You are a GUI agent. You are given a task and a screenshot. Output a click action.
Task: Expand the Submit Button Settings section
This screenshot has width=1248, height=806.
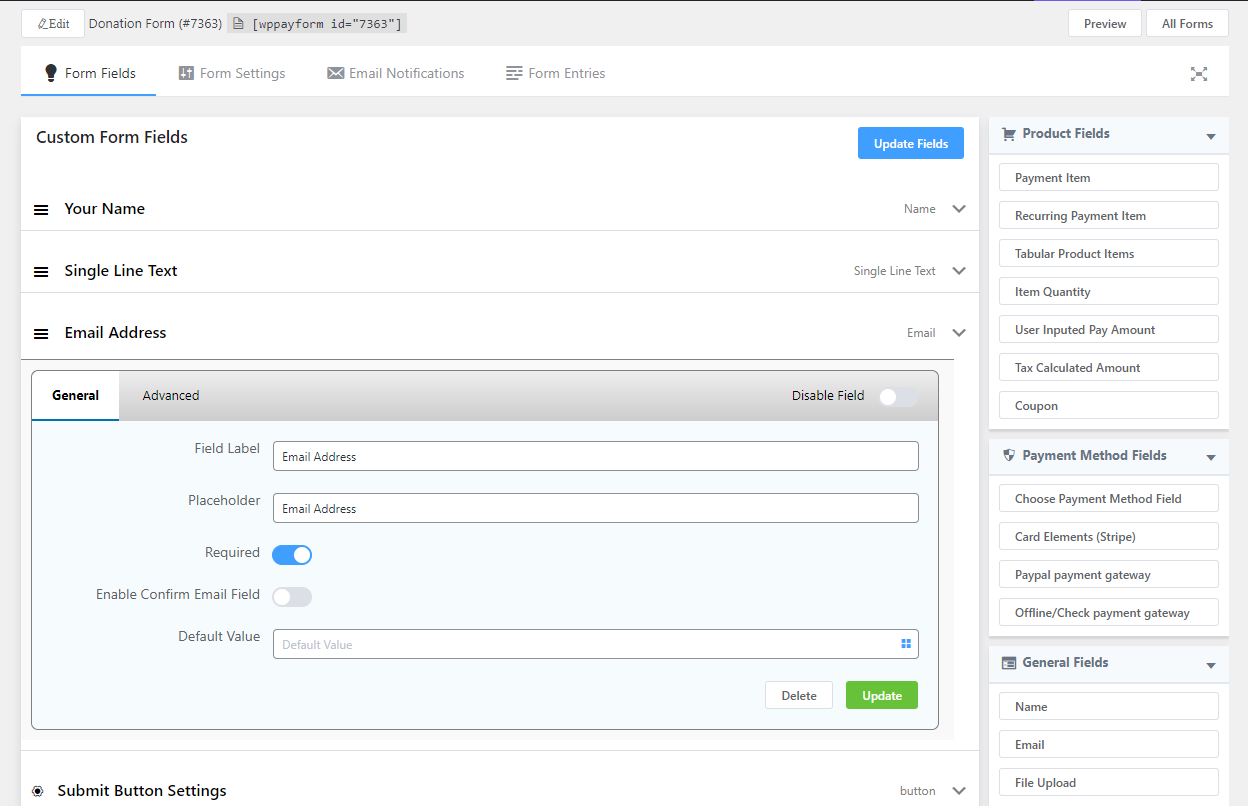point(958,790)
